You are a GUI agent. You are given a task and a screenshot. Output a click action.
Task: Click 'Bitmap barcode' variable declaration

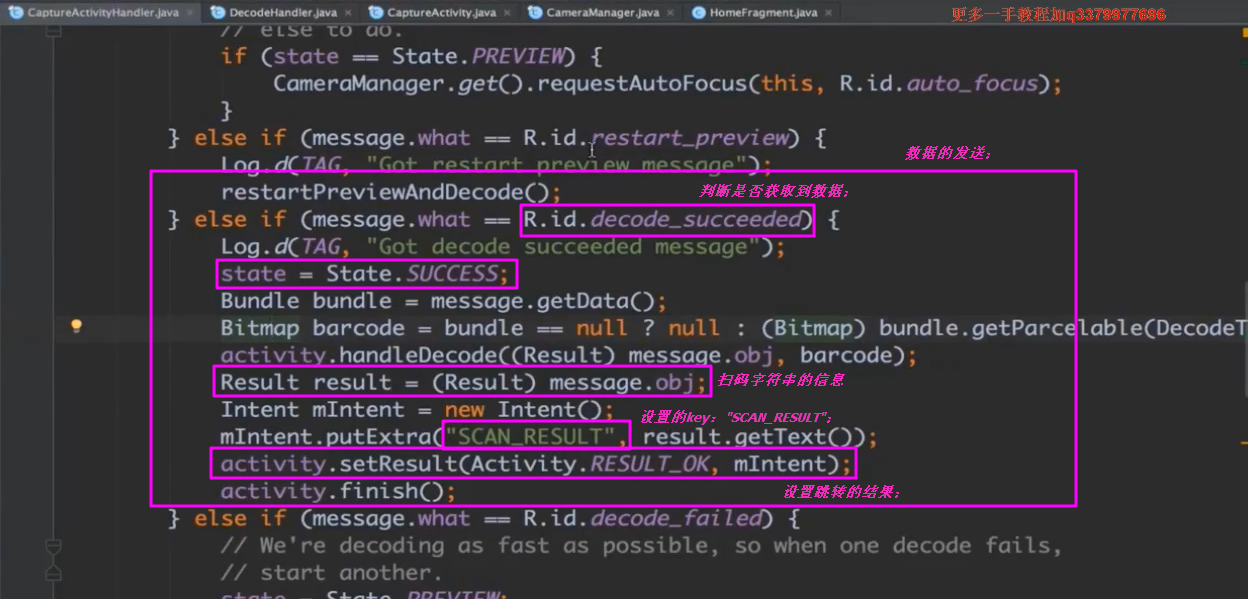[x=313, y=327]
